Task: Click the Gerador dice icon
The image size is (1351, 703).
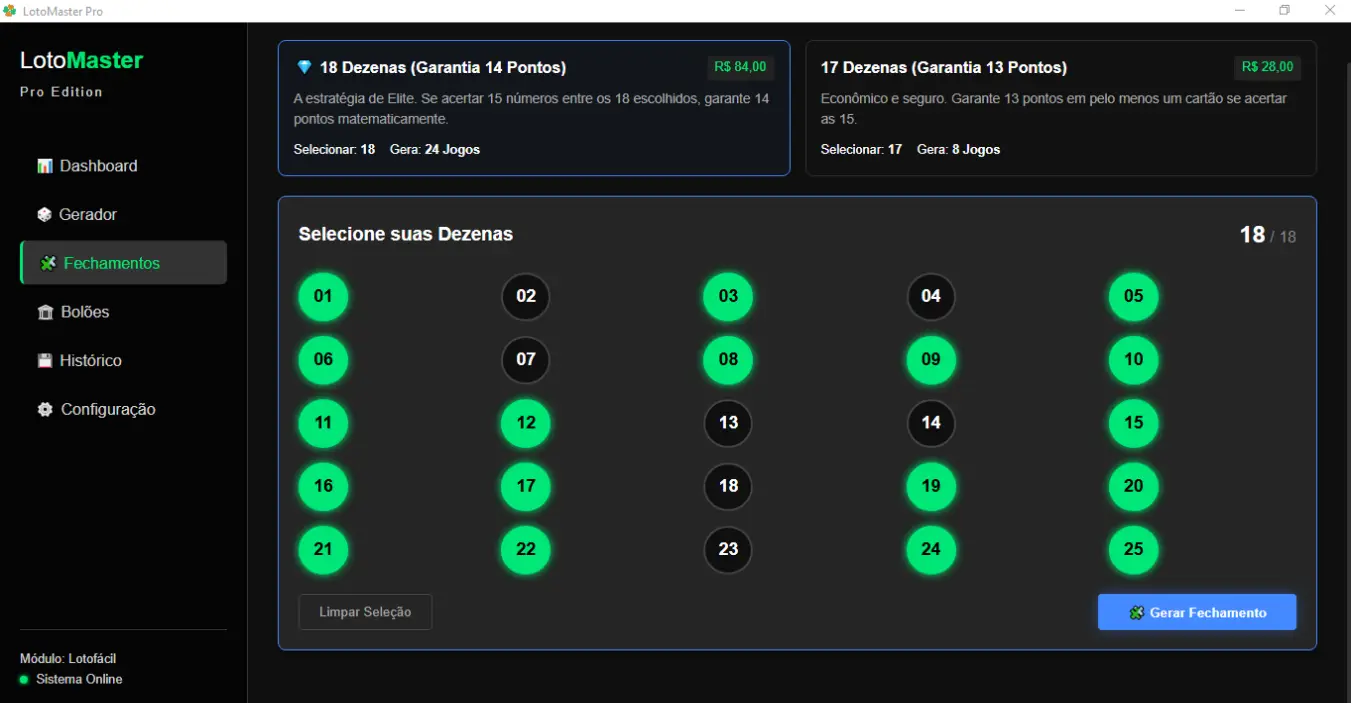Action: point(45,215)
